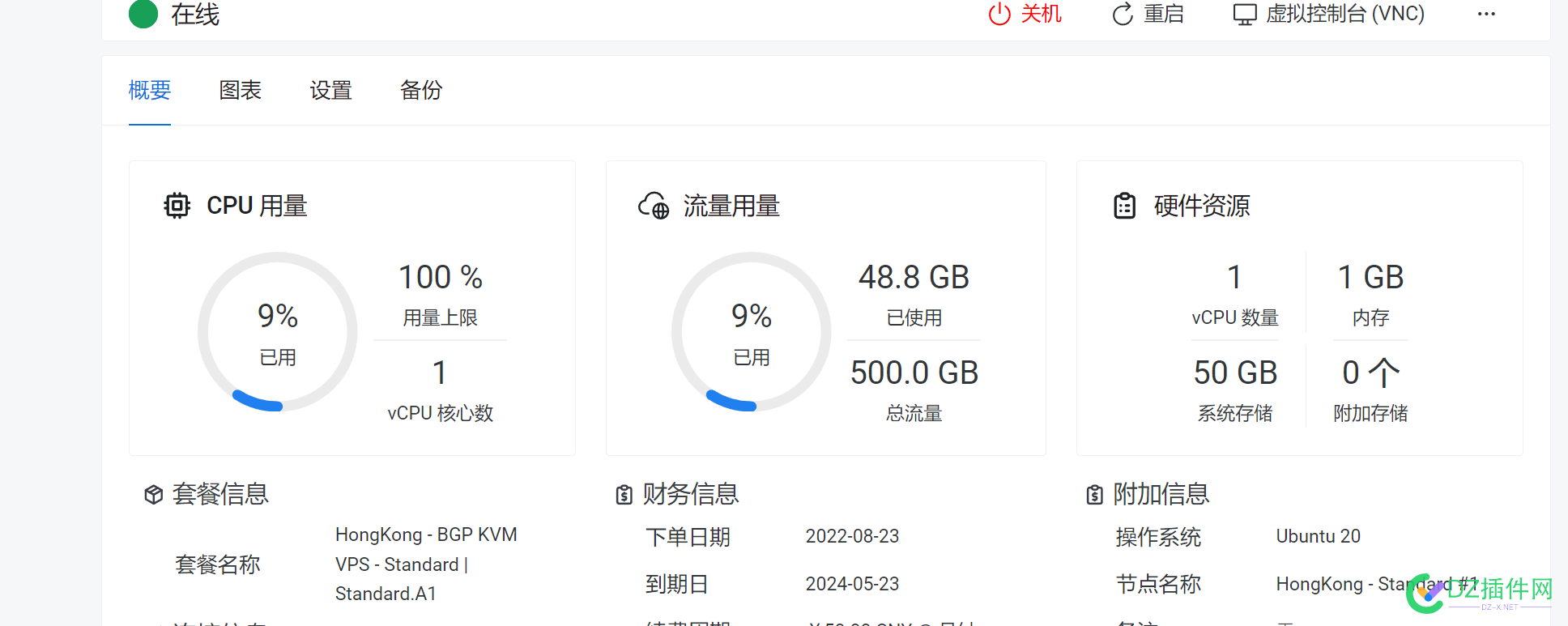Open the 设置 tab

pos(331,90)
